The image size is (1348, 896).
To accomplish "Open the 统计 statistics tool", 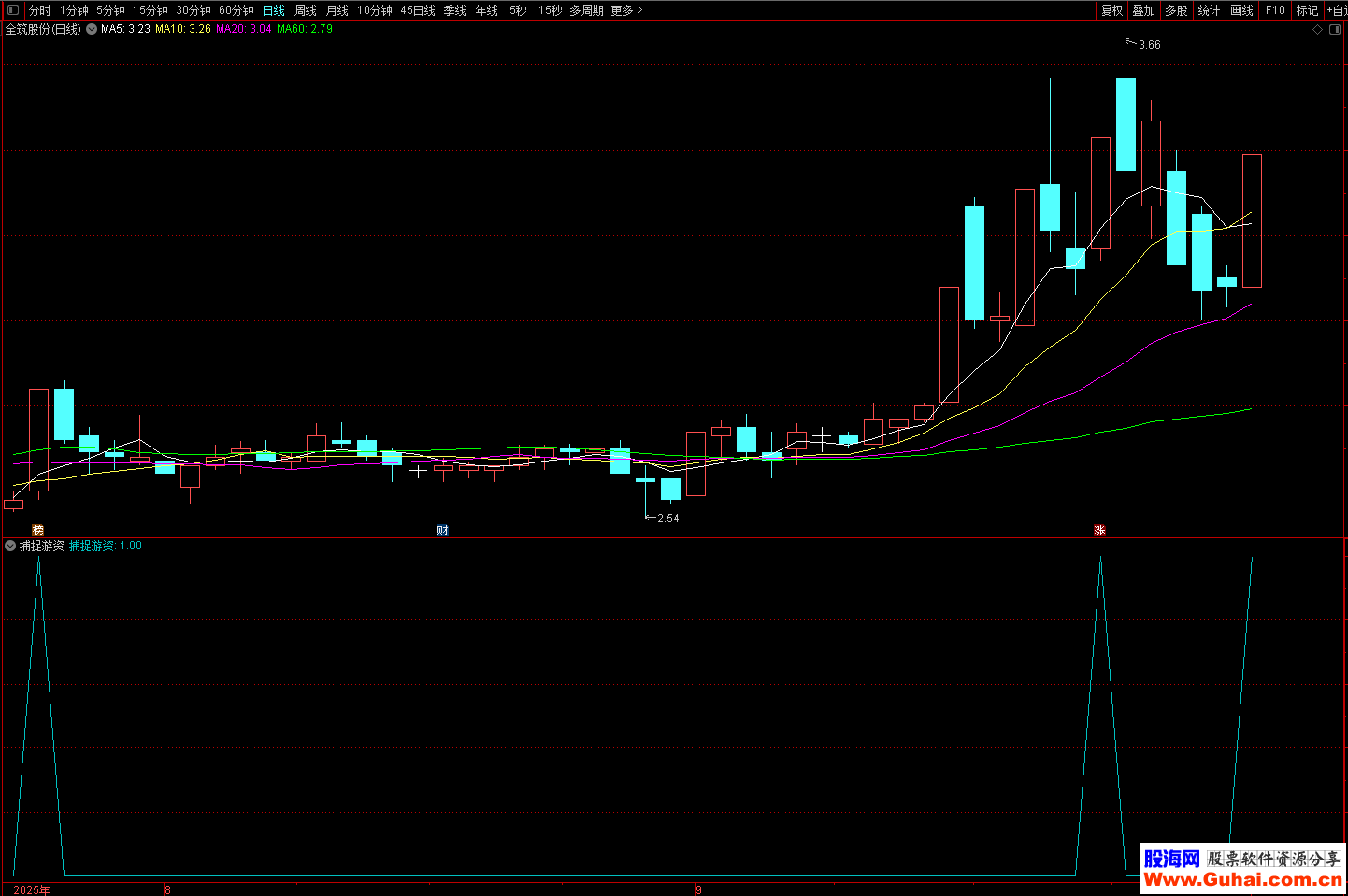I will pos(1209,10).
